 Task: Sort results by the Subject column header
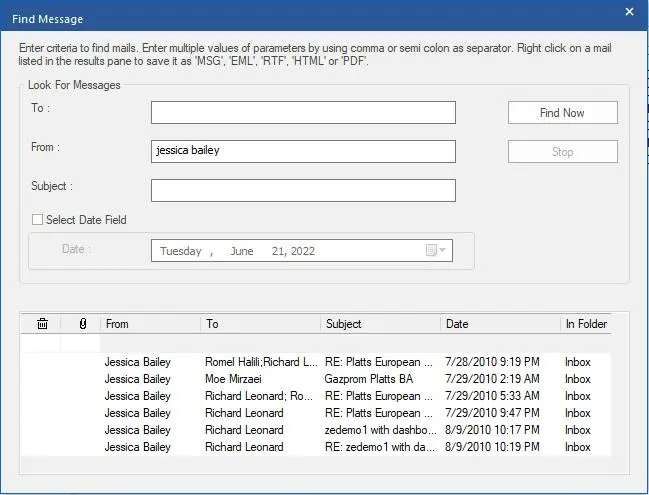point(380,324)
